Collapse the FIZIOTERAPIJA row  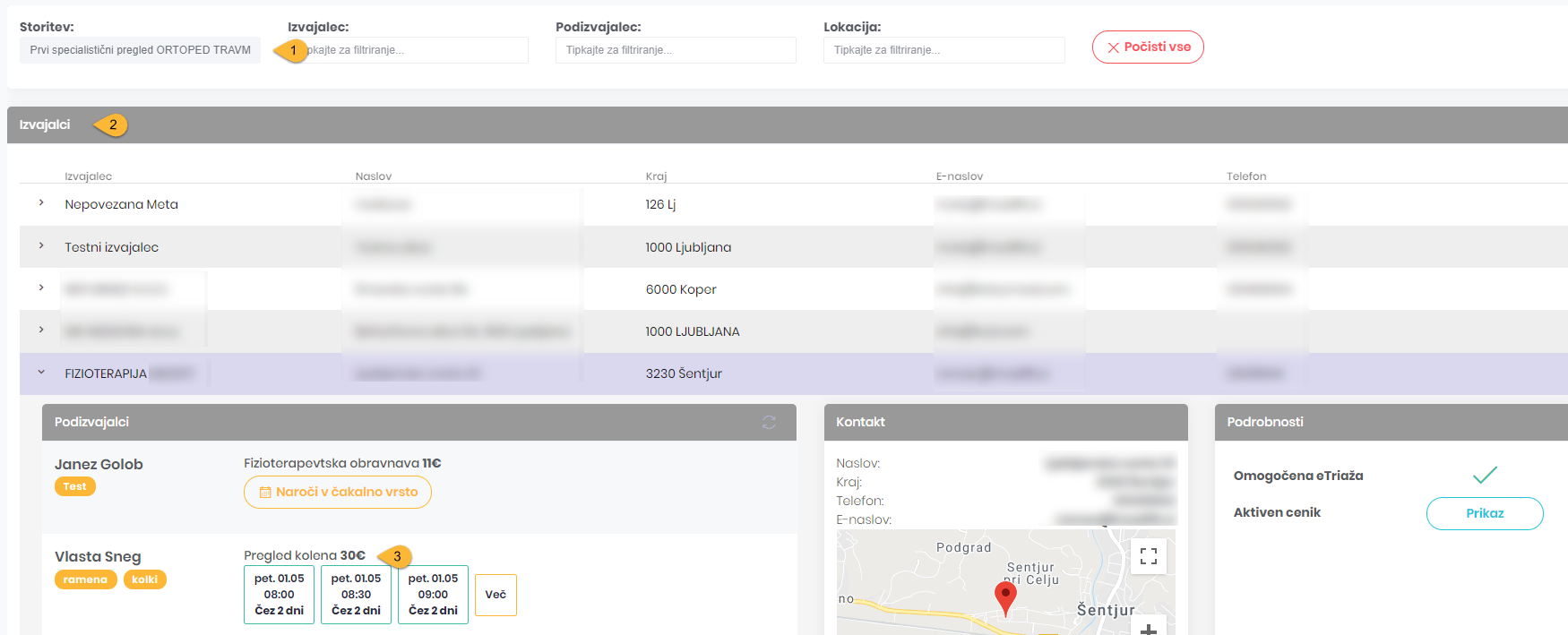(41, 373)
